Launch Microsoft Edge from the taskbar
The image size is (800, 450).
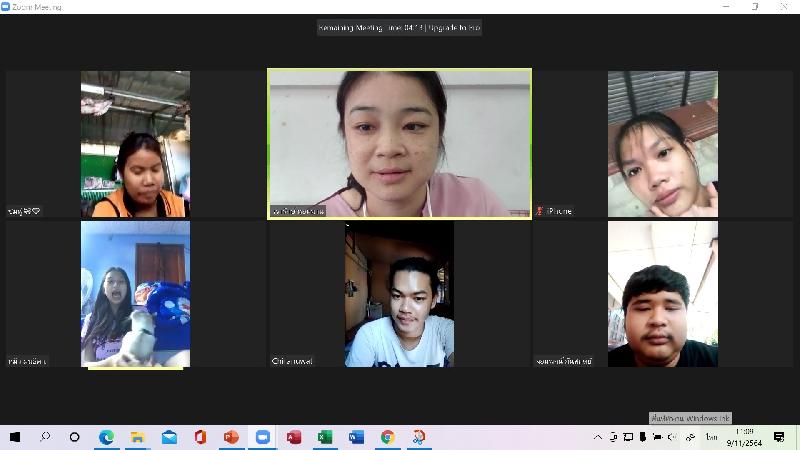(106, 437)
